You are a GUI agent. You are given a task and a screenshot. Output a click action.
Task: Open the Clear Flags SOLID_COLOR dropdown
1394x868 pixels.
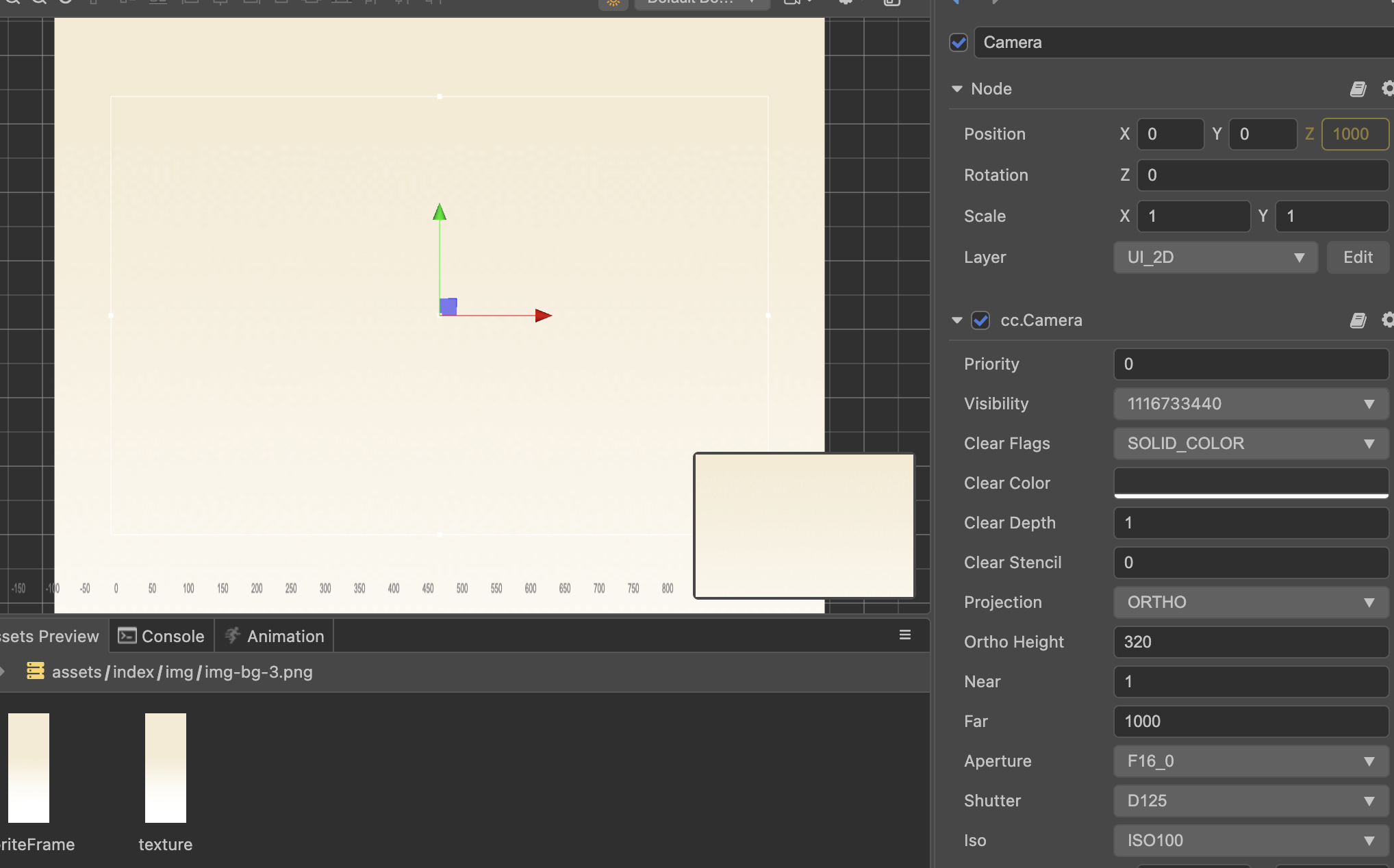[1250, 444]
